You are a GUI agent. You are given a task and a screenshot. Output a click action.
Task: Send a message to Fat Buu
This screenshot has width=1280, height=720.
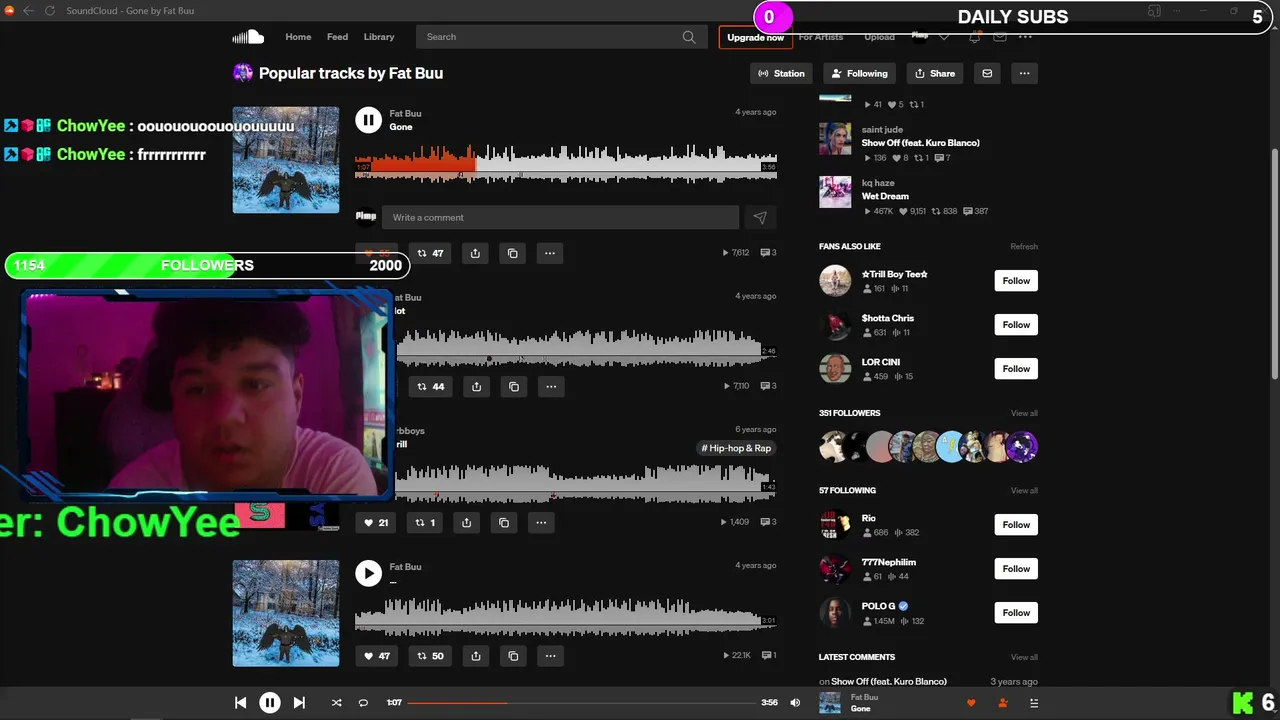point(987,73)
